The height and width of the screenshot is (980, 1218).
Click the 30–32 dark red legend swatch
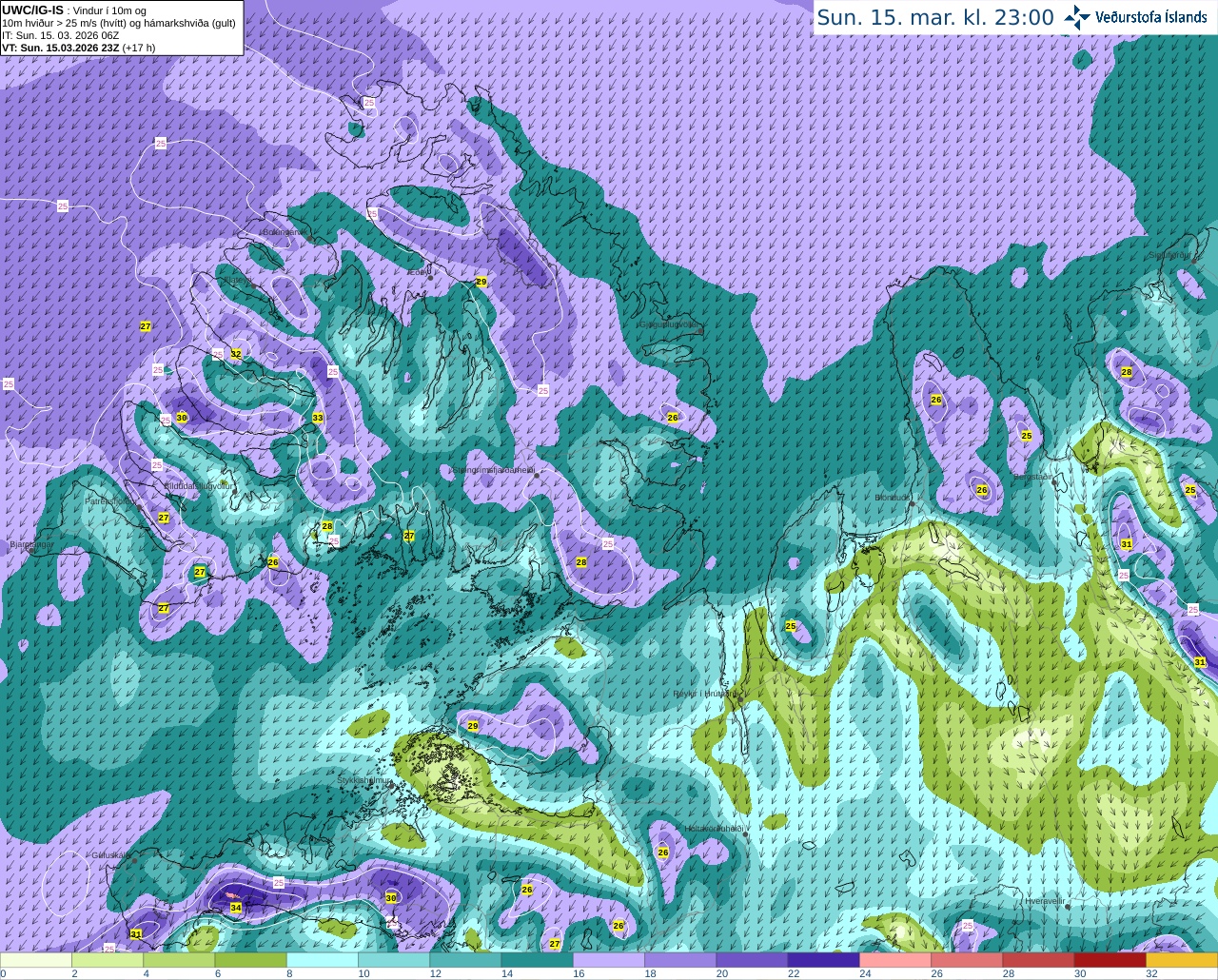tap(1110, 960)
